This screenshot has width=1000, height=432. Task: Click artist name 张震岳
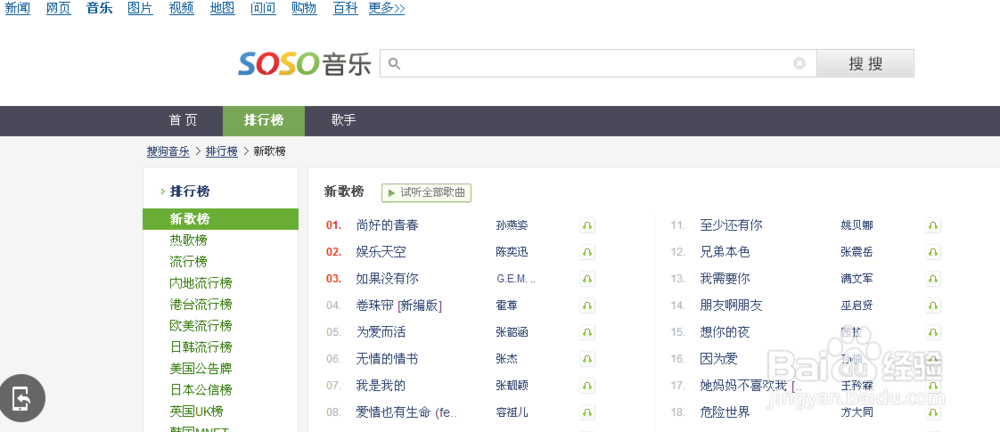pyautogui.click(x=857, y=252)
